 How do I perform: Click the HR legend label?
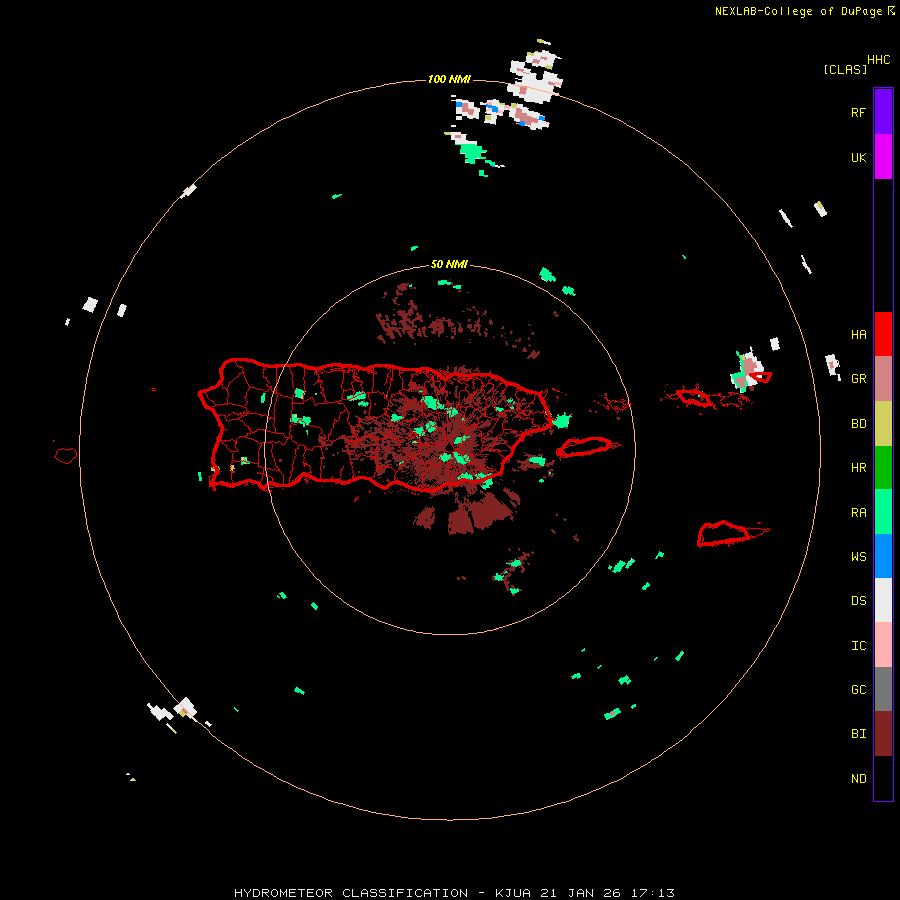click(x=858, y=468)
